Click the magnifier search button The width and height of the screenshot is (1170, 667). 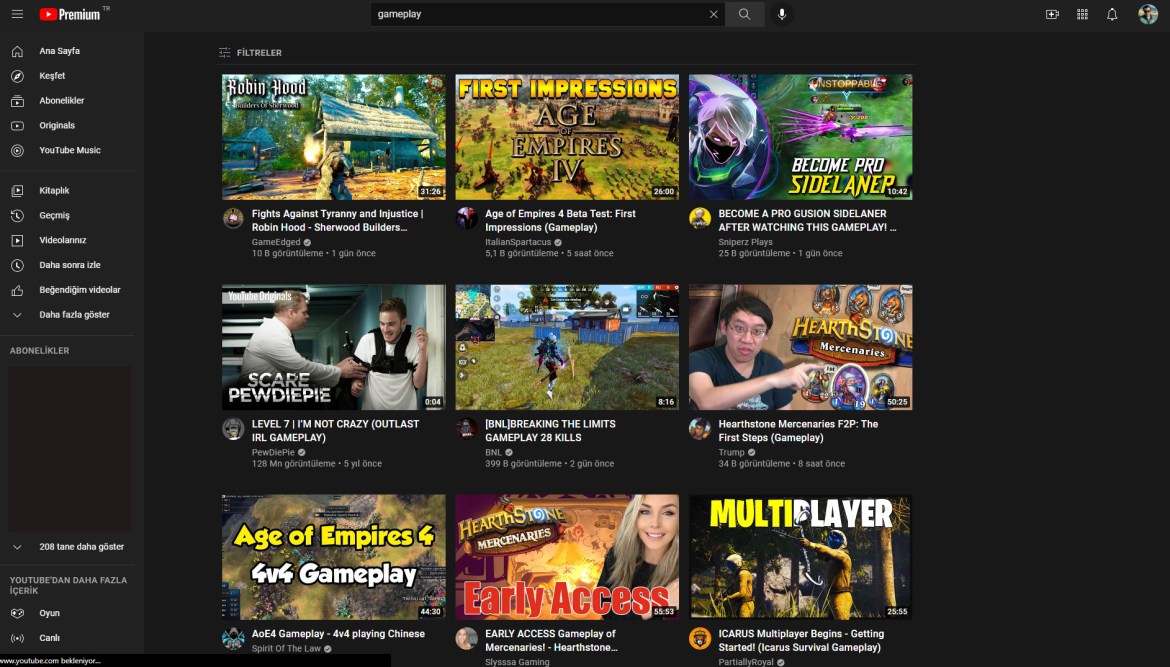click(x=744, y=14)
